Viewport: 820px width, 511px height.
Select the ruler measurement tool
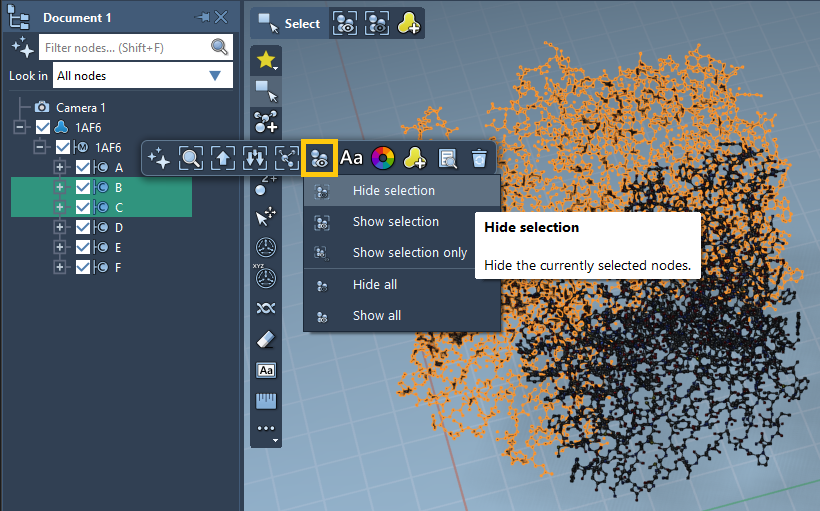265,401
